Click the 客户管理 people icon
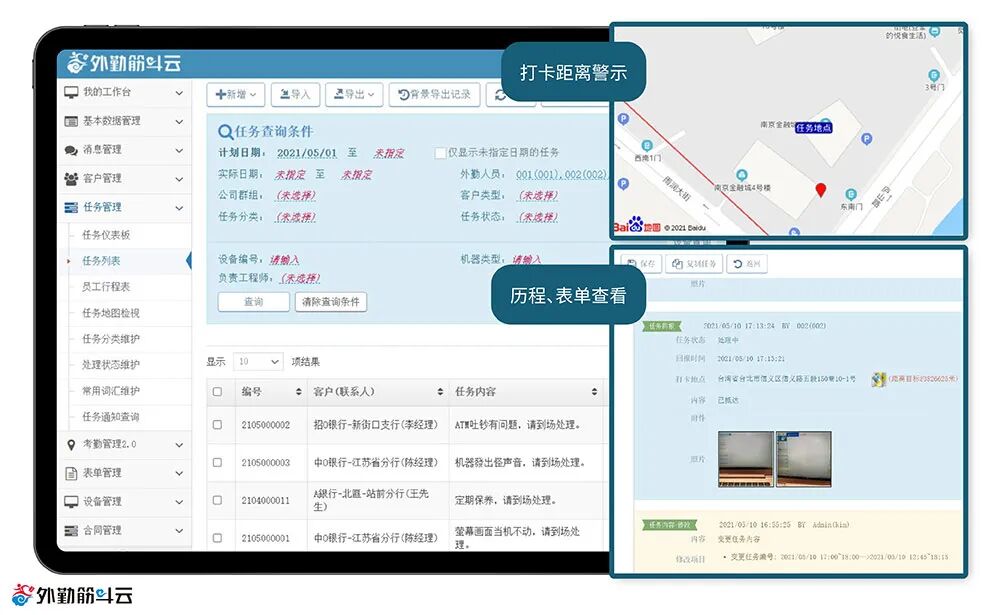The height and width of the screenshot is (615, 1000). (x=71, y=179)
